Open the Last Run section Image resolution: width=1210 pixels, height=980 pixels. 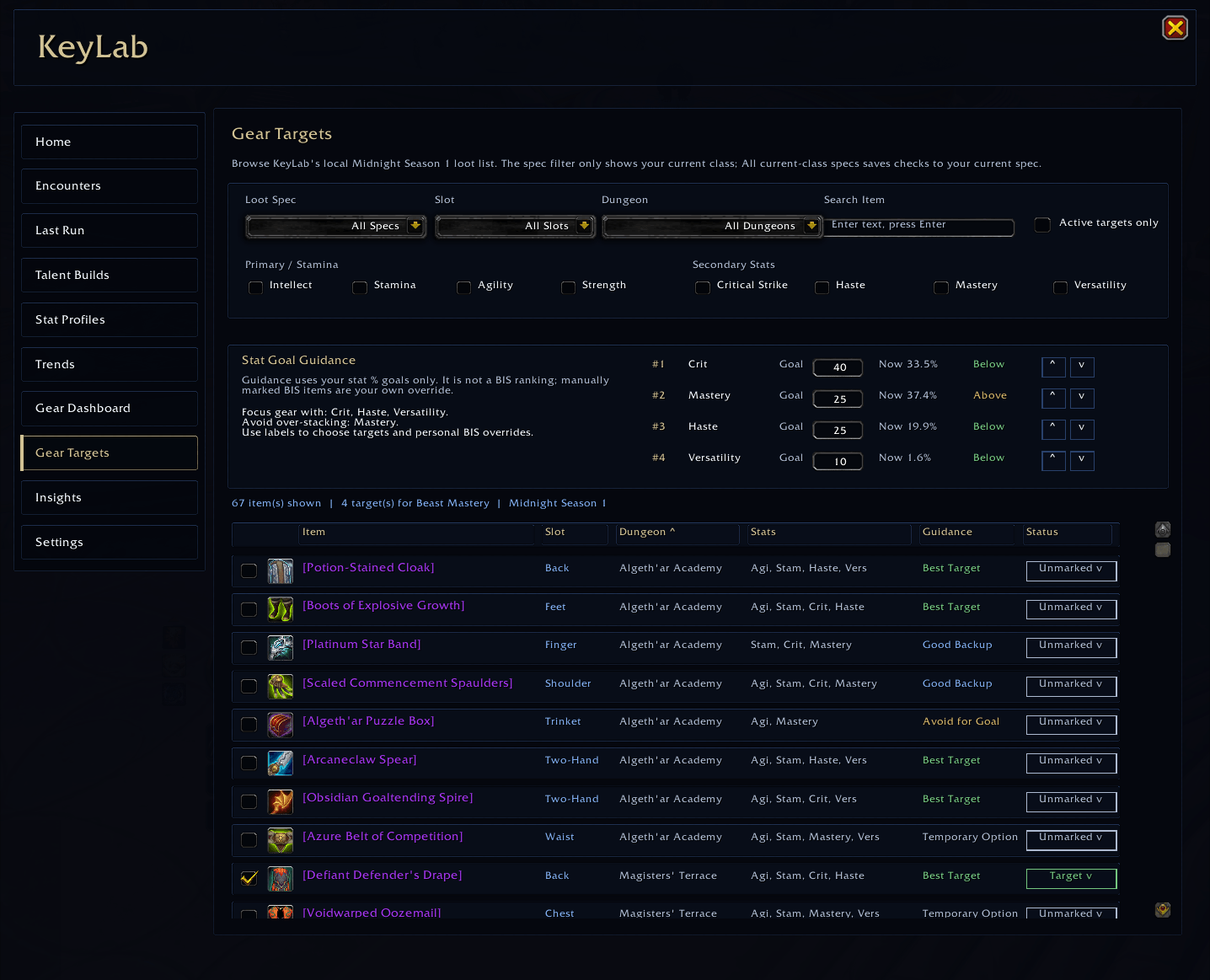tap(110, 230)
